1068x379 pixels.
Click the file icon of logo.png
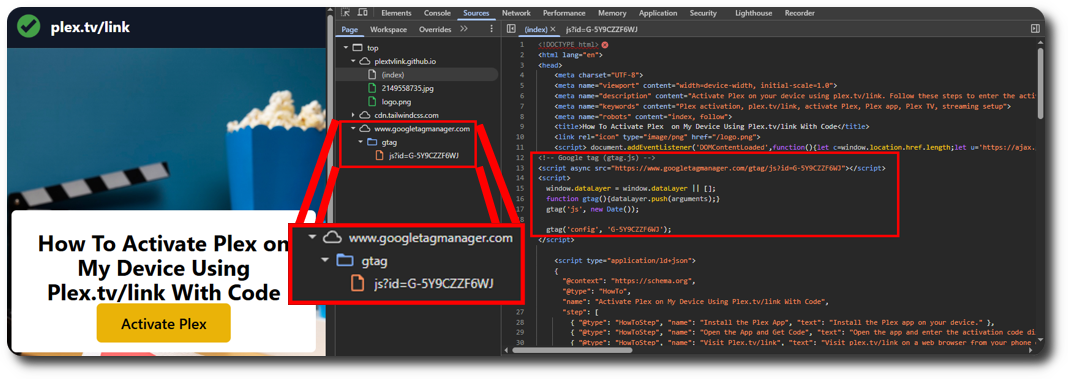coord(371,102)
